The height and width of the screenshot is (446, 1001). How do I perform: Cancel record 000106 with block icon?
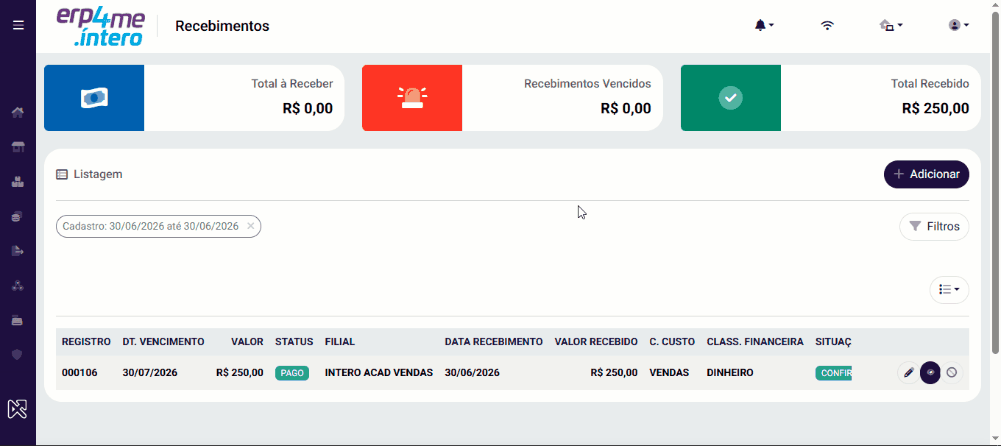[952, 373]
